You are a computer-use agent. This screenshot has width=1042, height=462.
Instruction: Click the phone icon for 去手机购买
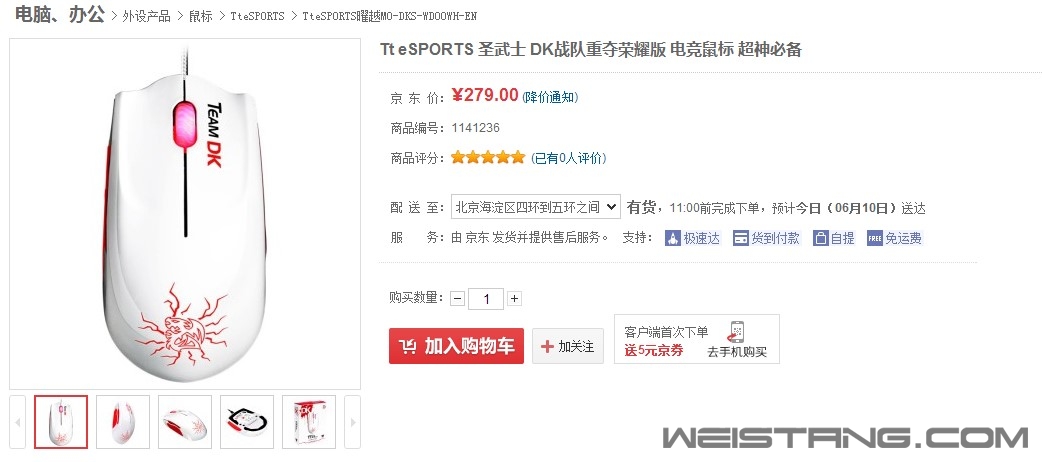pos(736,331)
